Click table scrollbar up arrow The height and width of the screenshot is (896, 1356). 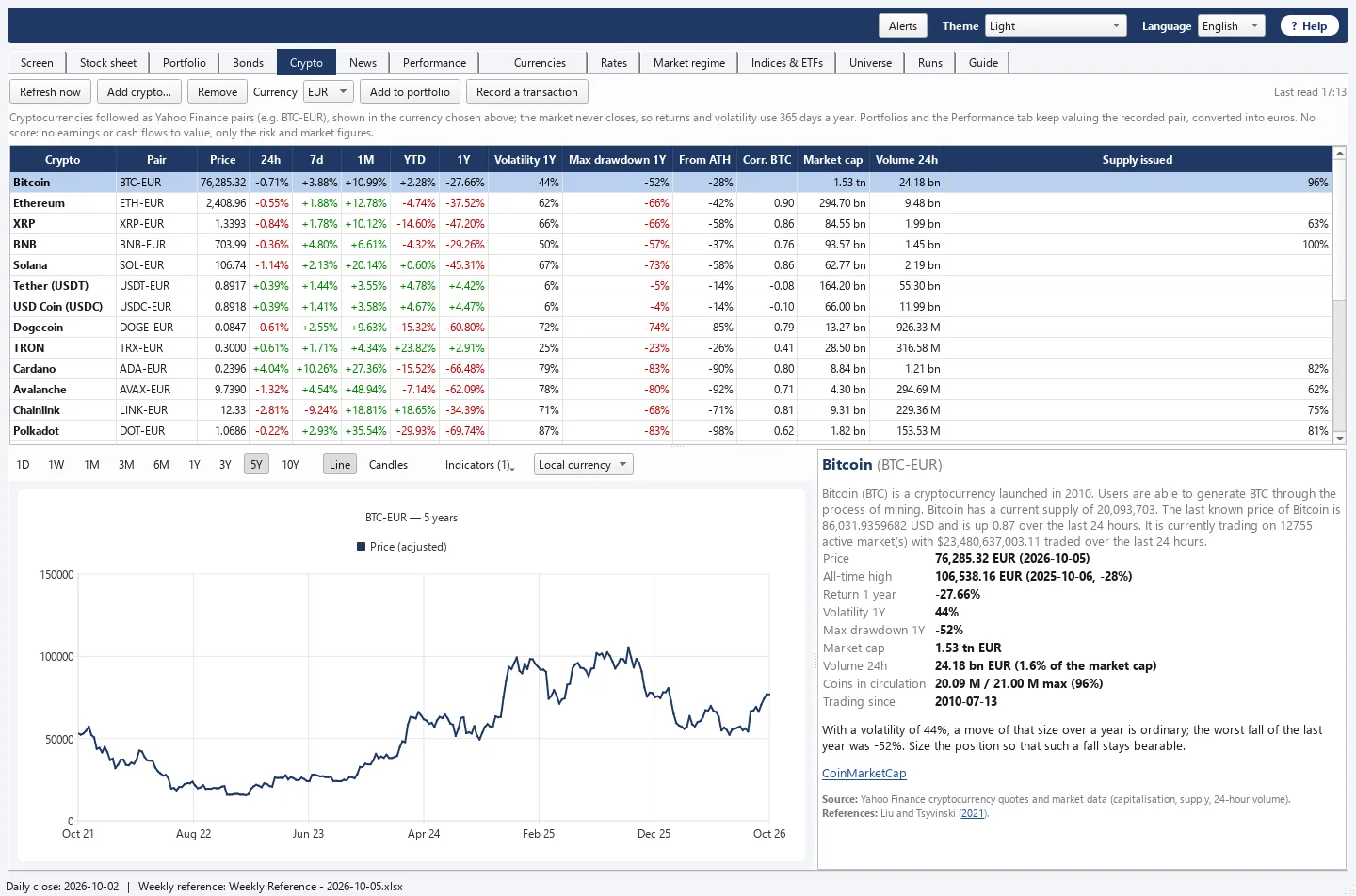click(1339, 152)
